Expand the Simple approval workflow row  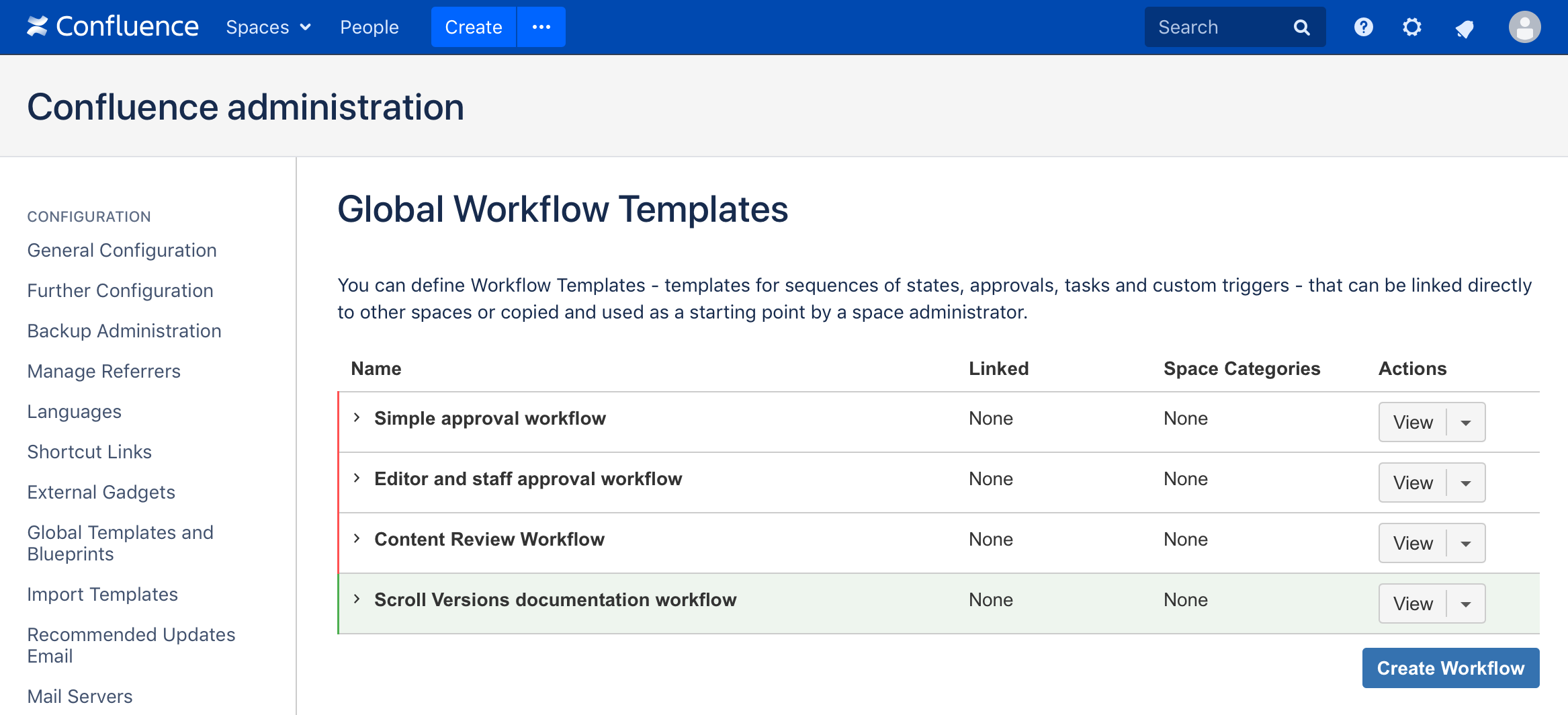pyautogui.click(x=357, y=418)
